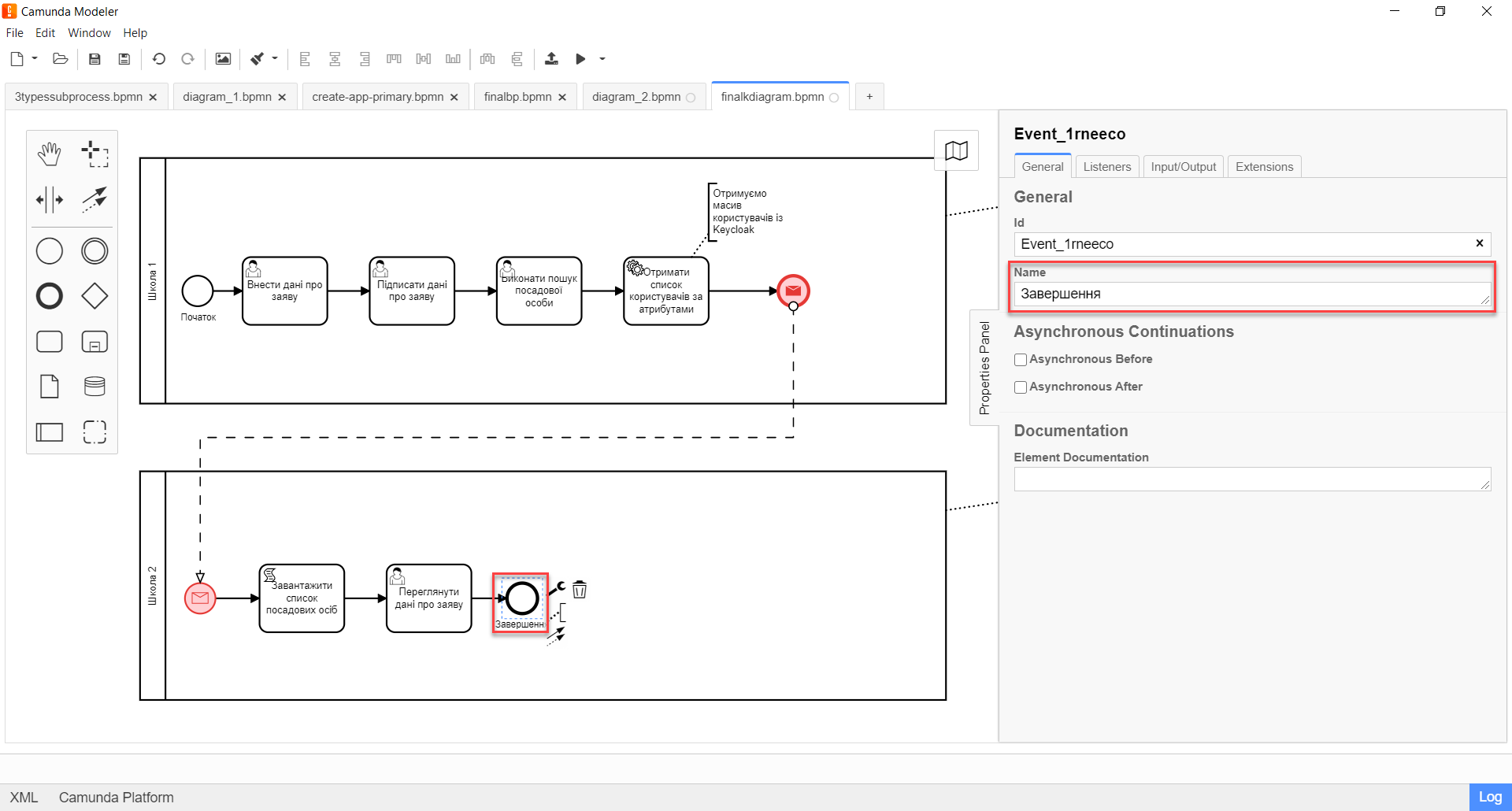Viewport: 1512px width, 811px height.
Task: Pick the end event from the palette
Action: tap(50, 296)
